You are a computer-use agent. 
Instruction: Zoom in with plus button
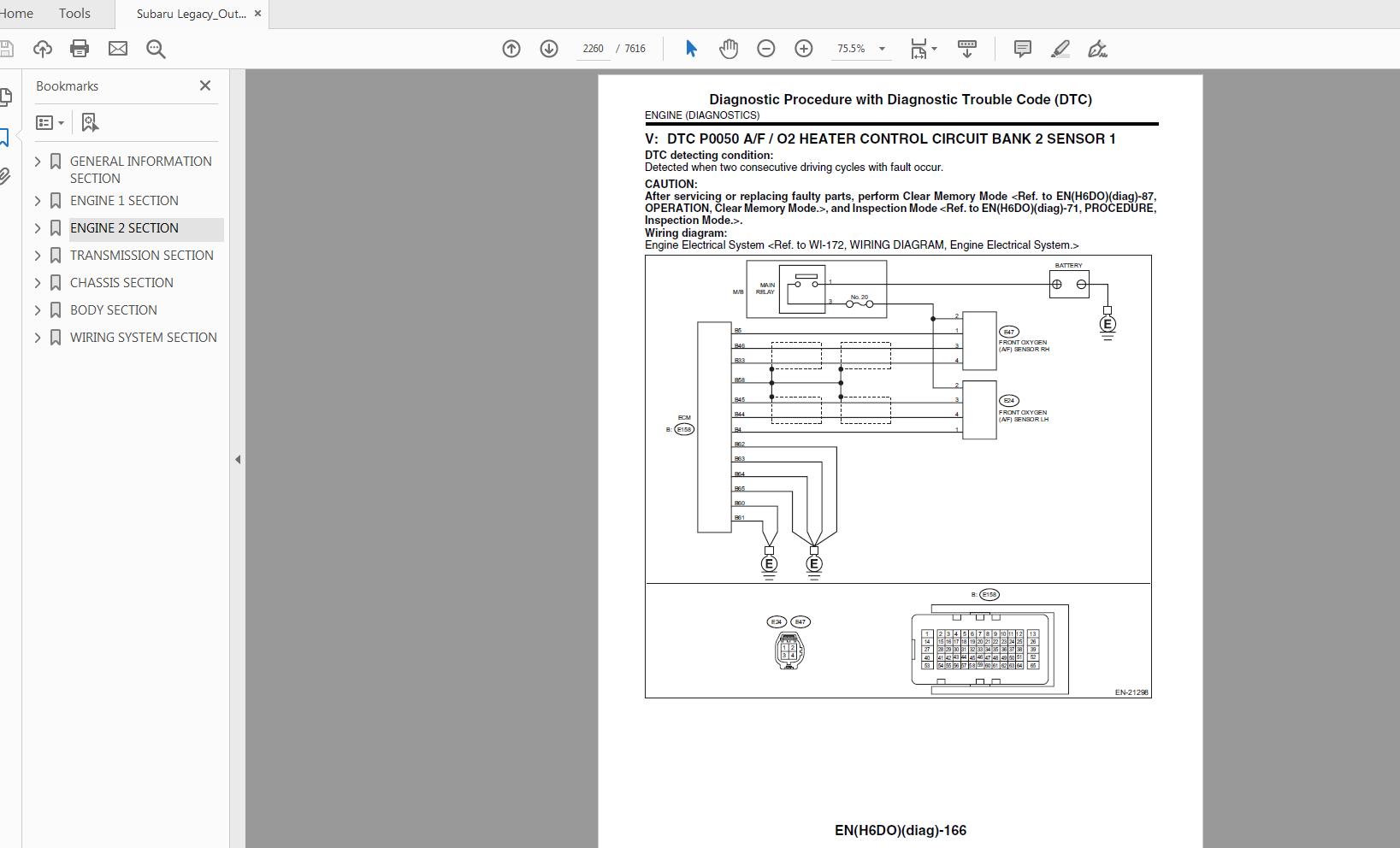tap(804, 49)
